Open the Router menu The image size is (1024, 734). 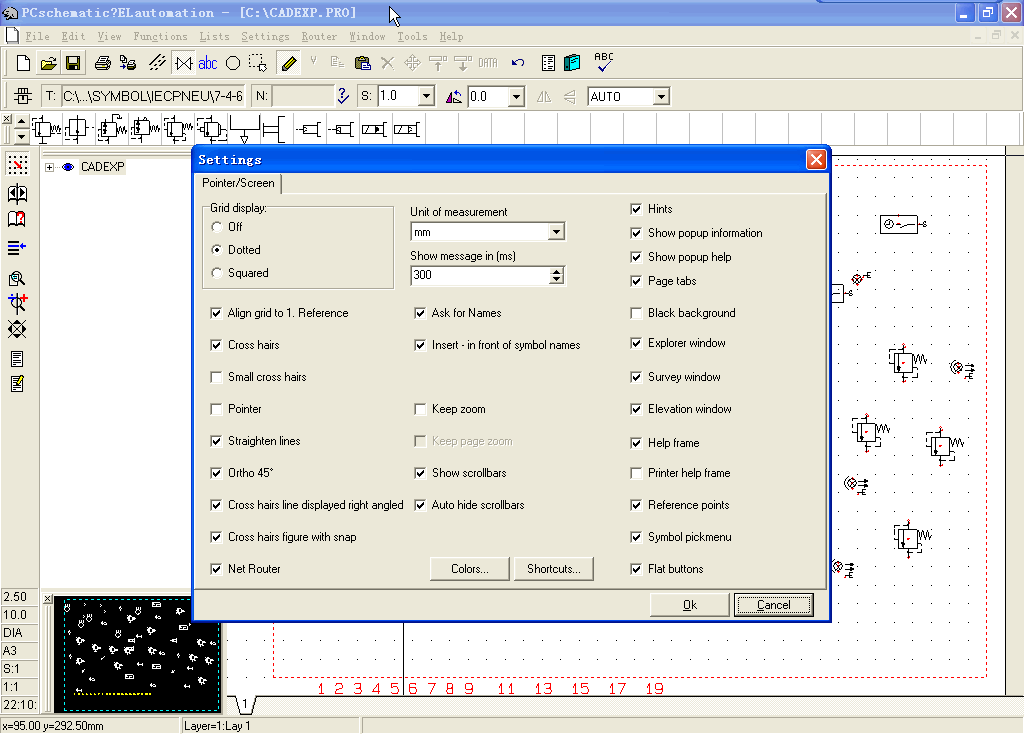pyautogui.click(x=319, y=37)
